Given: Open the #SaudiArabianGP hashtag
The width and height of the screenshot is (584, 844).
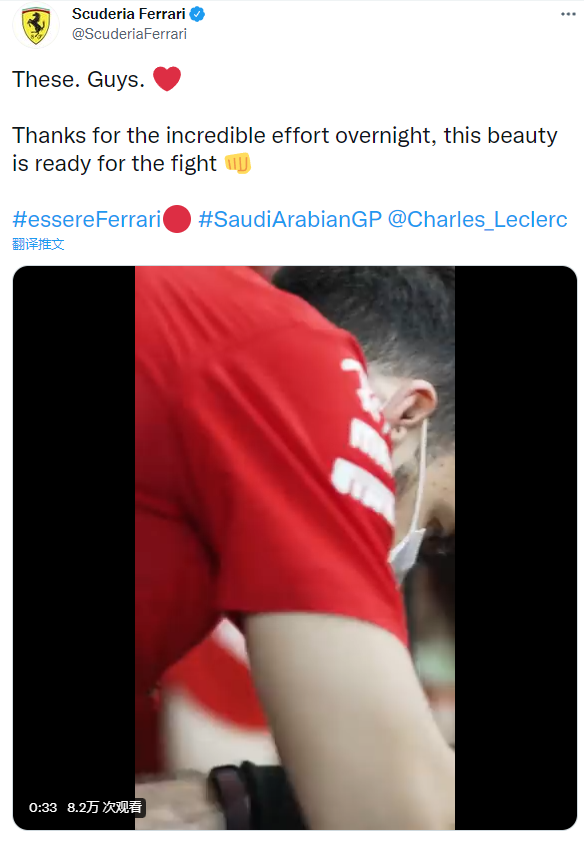Looking at the screenshot, I should [290, 220].
